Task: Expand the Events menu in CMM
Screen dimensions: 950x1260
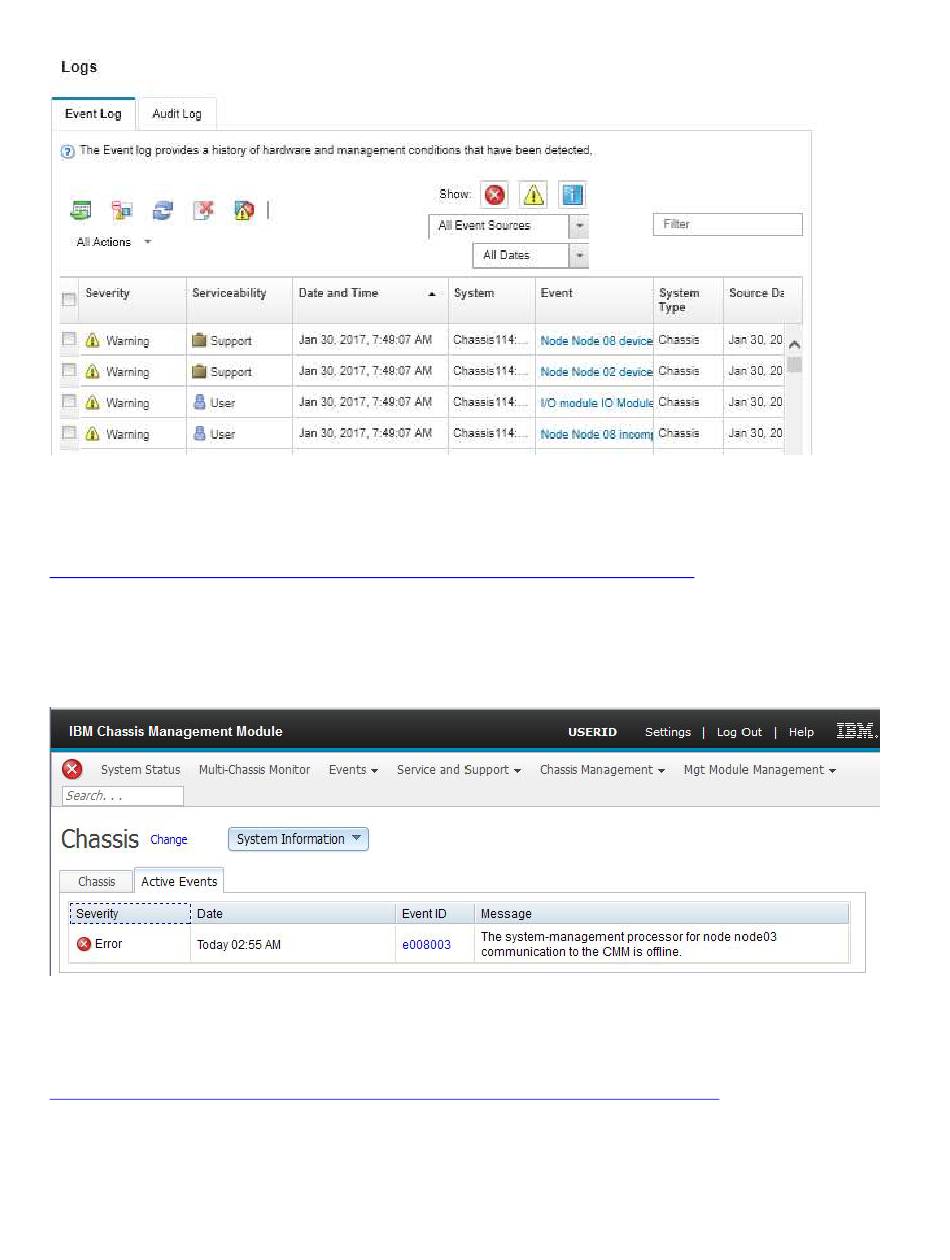Action: (x=353, y=770)
